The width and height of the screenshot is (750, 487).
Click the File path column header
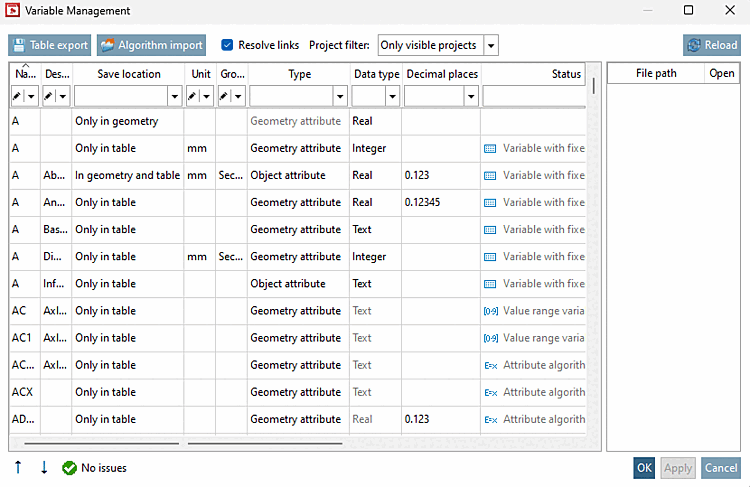pyautogui.click(x=656, y=73)
